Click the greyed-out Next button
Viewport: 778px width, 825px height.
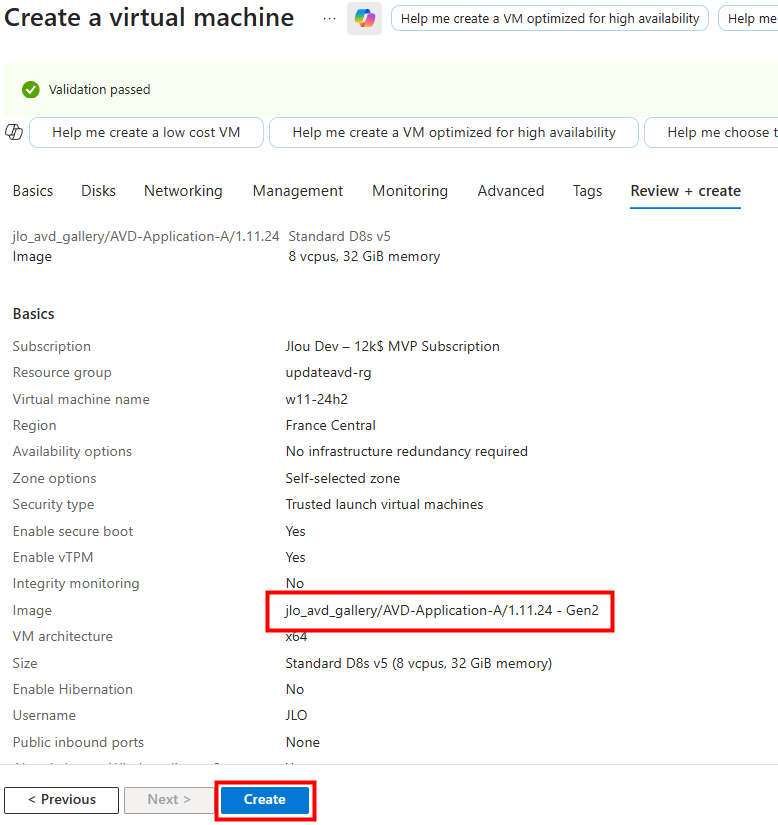pos(169,800)
